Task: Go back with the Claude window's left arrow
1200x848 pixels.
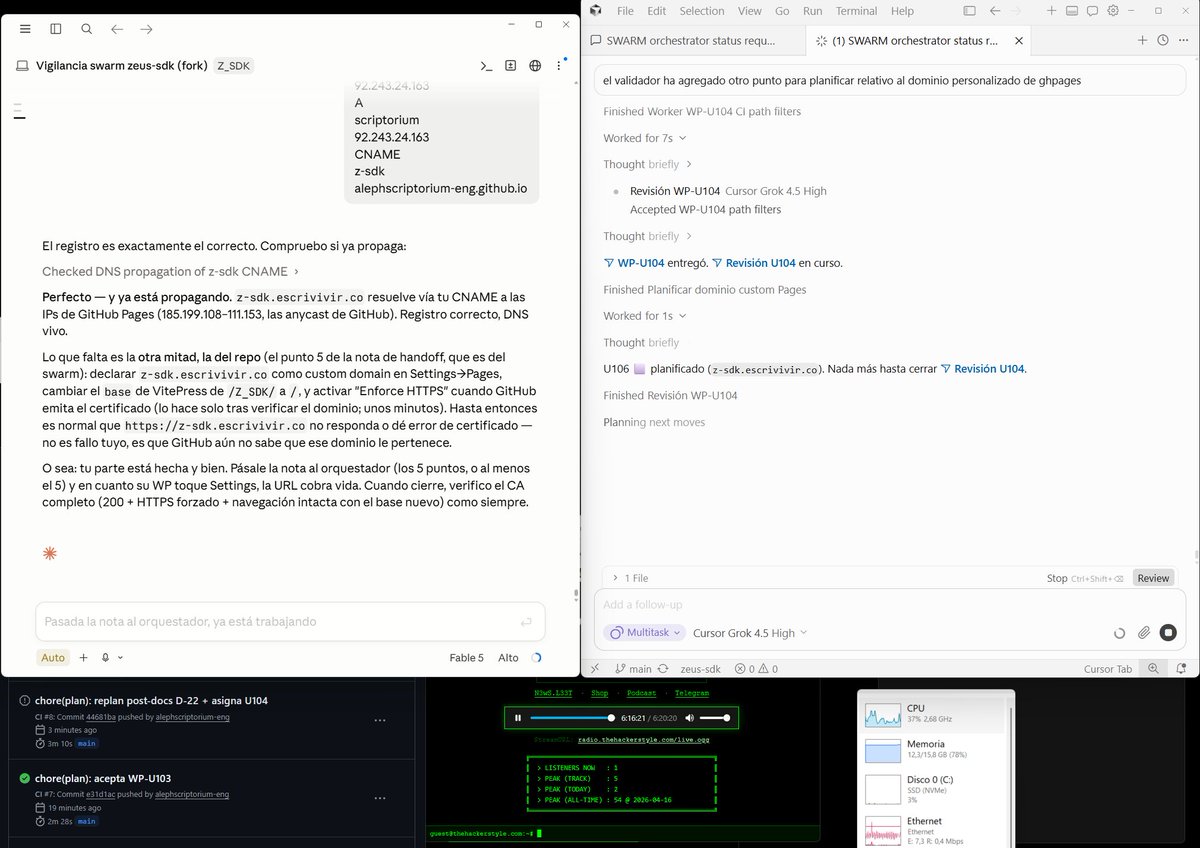Action: [117, 29]
